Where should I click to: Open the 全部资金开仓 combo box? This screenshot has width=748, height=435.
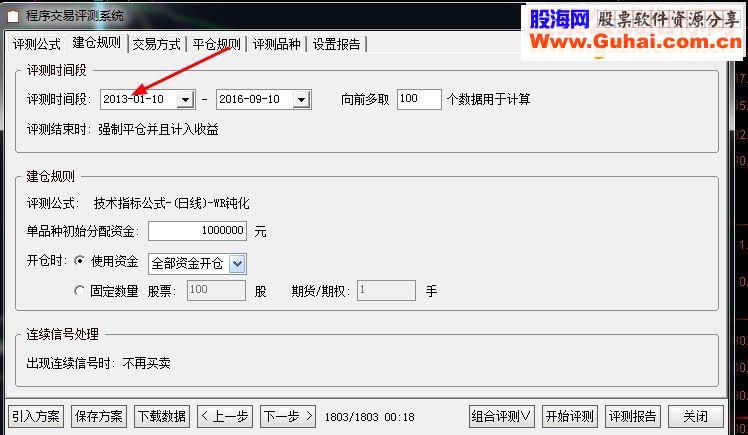[197, 264]
